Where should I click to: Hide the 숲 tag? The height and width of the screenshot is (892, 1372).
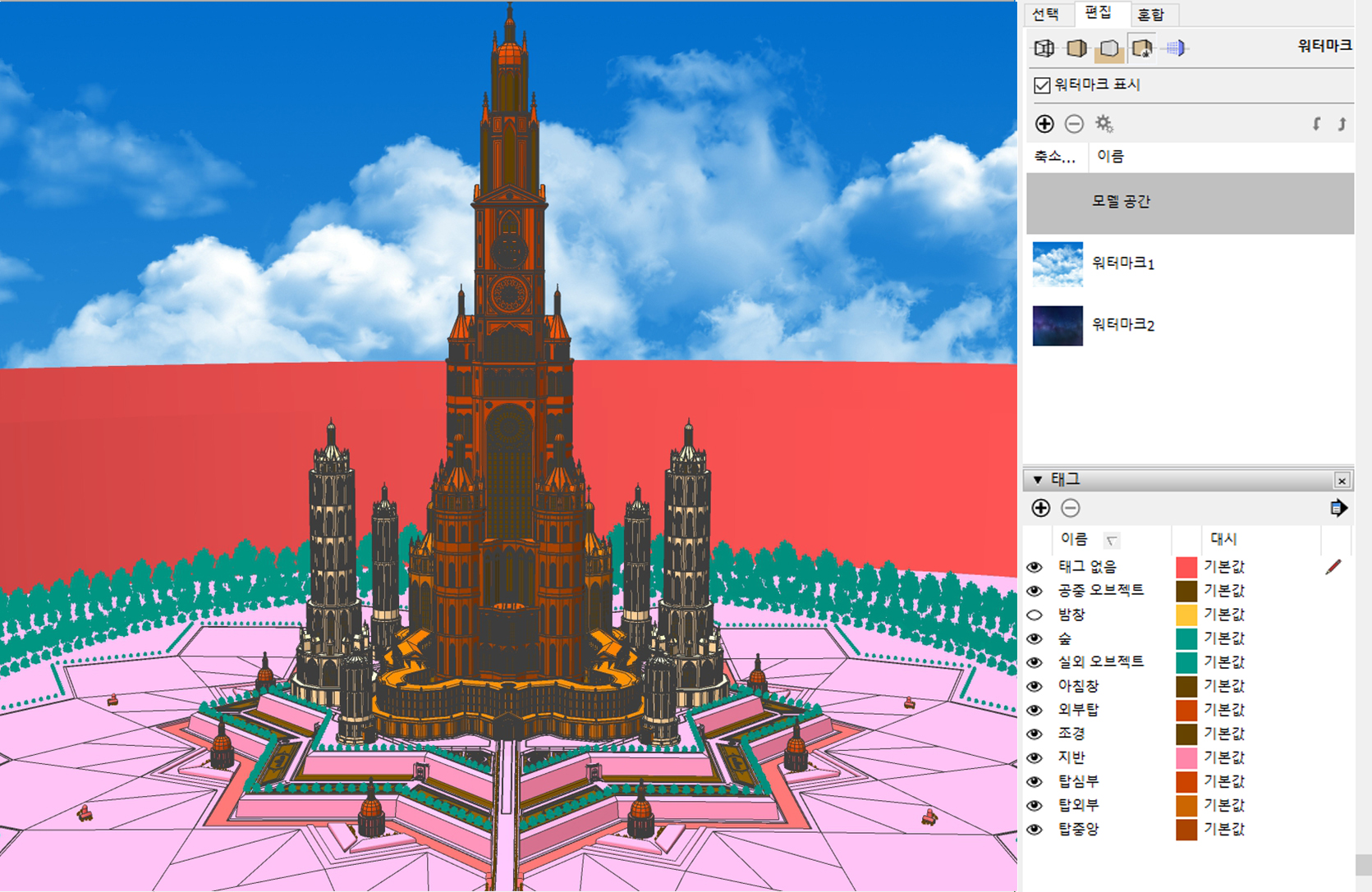(x=1035, y=638)
